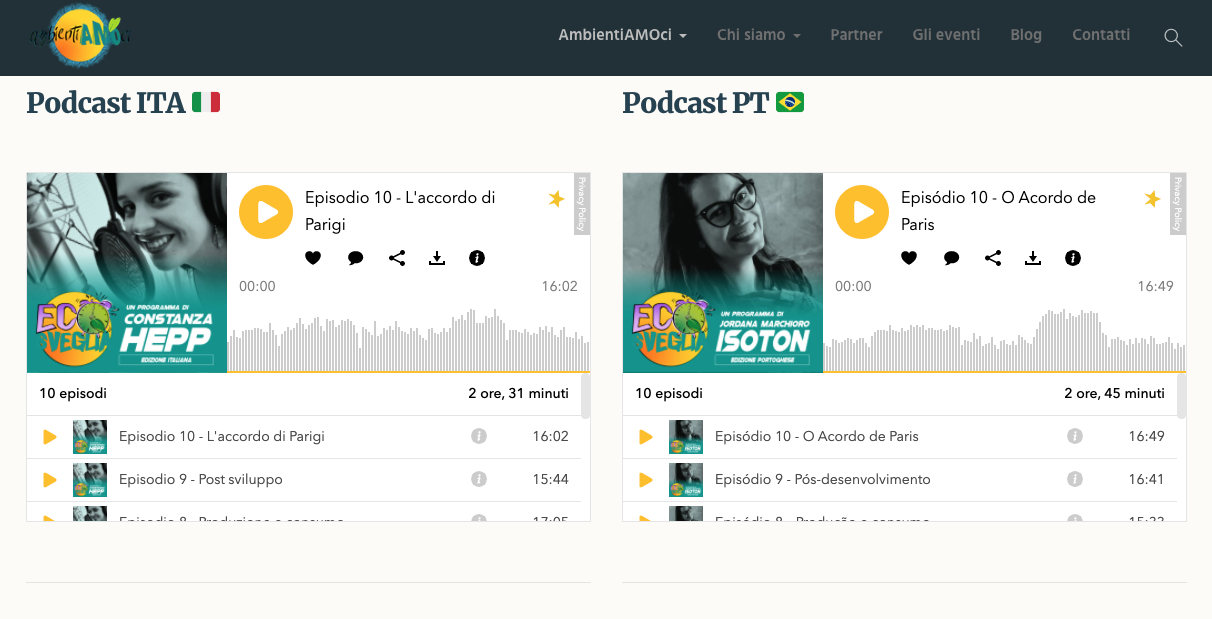Open the Blog menu item
The width and height of the screenshot is (1212, 619).
coord(1026,35)
